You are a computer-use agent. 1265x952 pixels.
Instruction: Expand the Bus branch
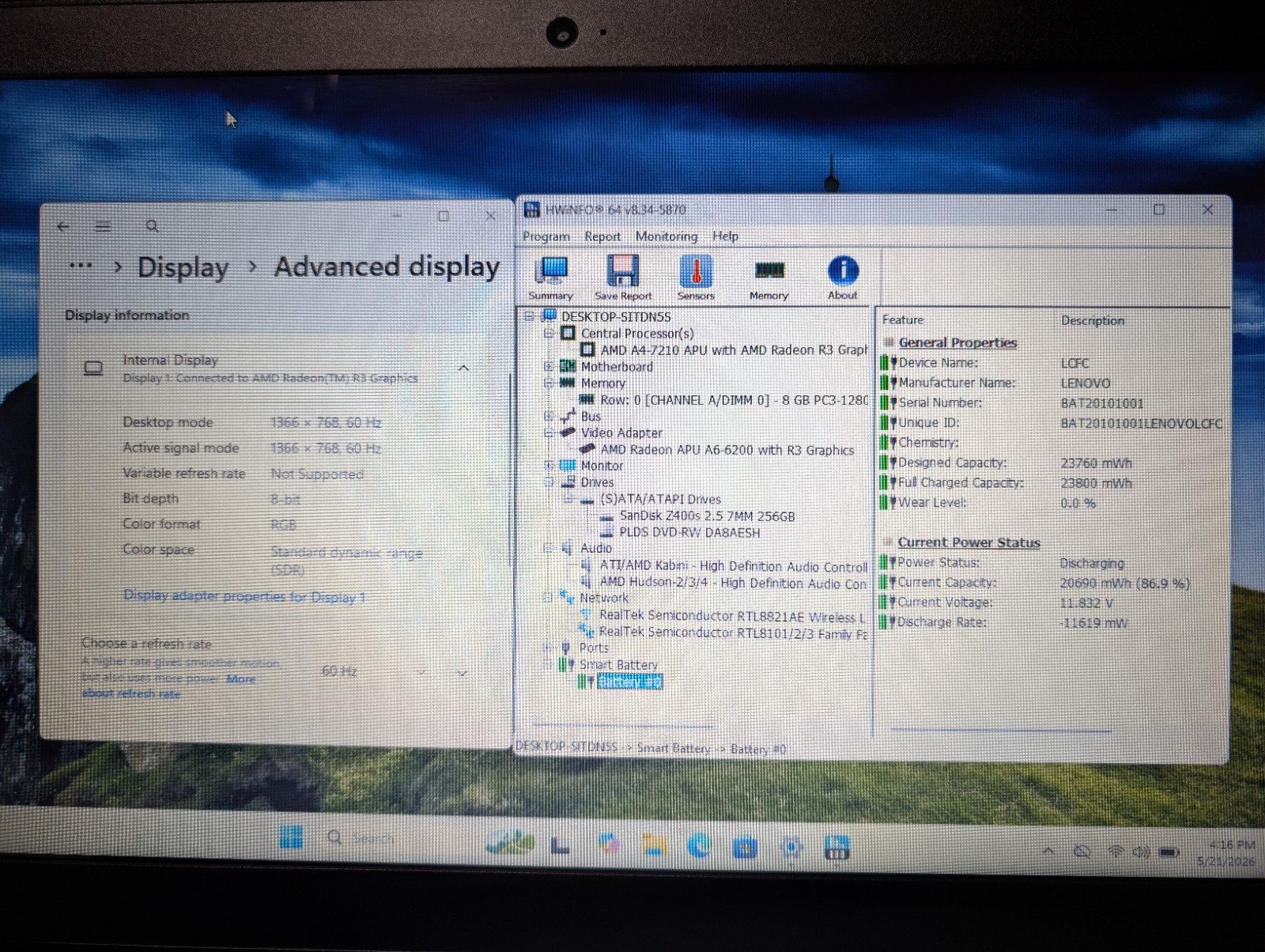coord(549,416)
